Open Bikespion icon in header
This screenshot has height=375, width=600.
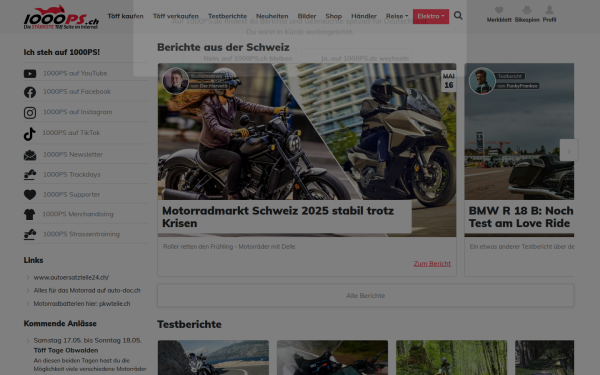pos(527,10)
